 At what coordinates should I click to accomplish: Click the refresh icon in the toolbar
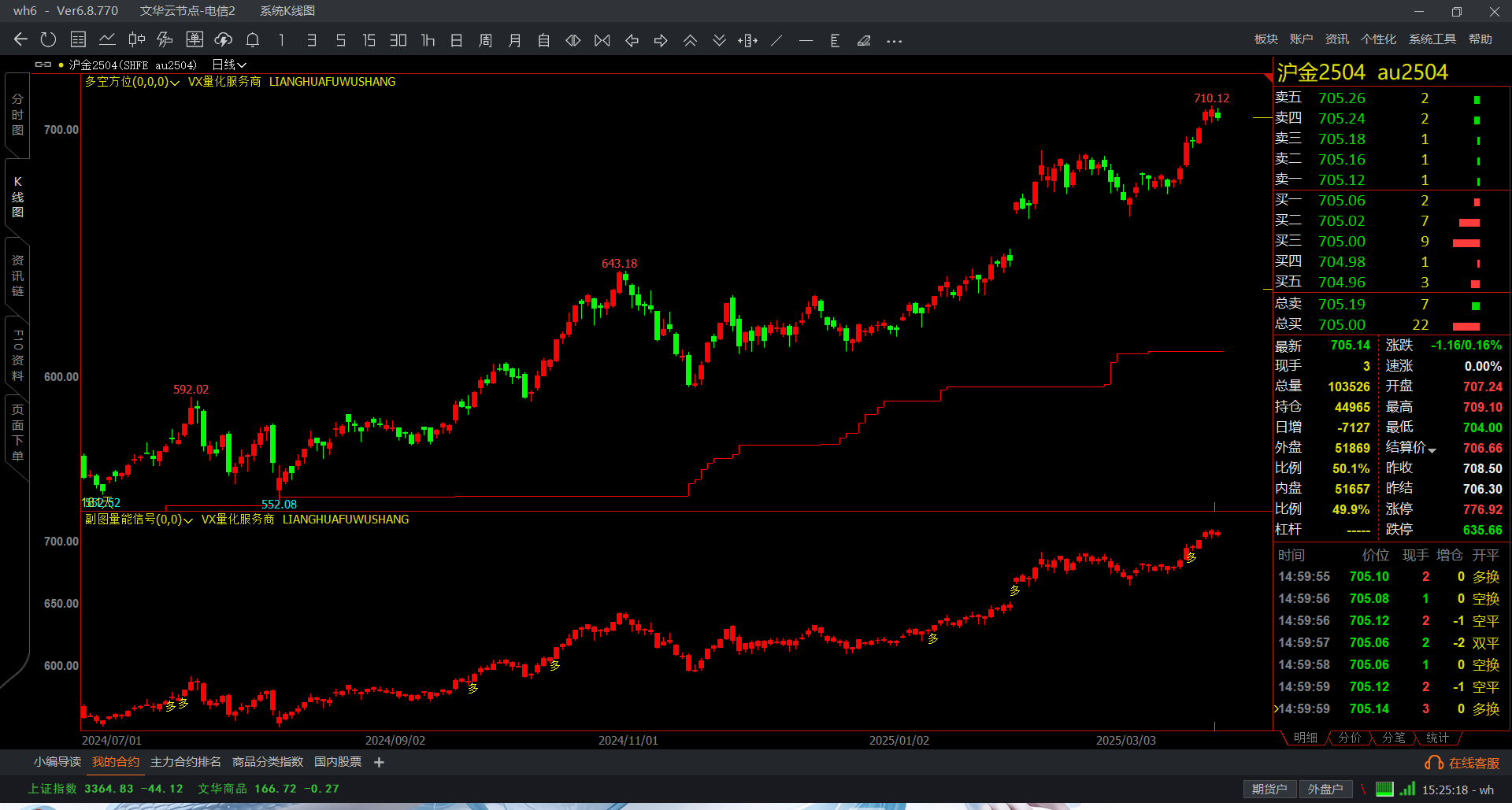(48, 40)
